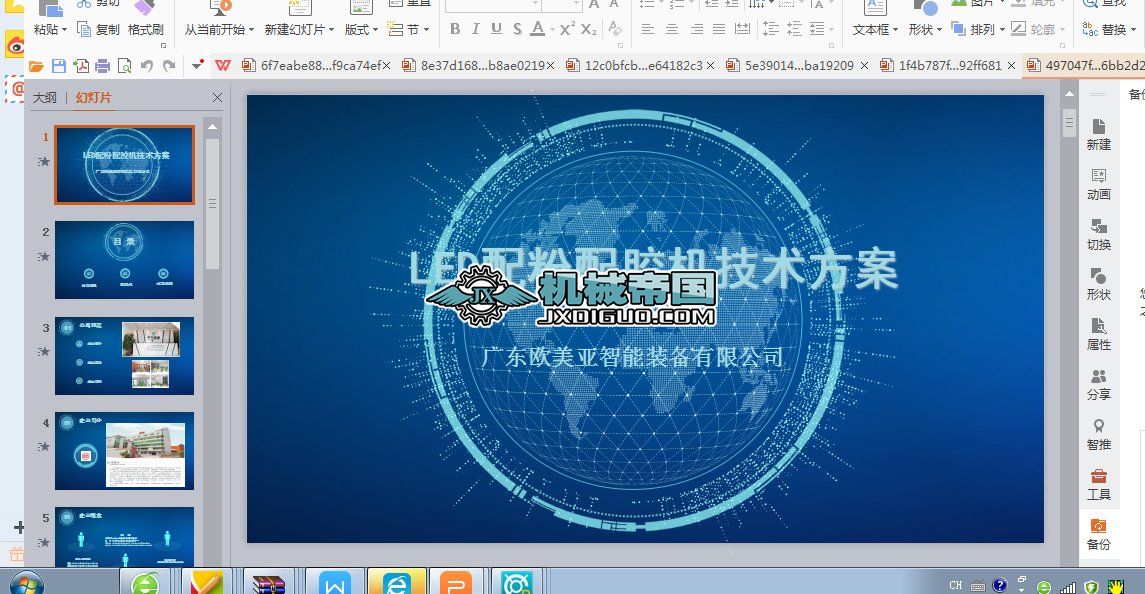Image resolution: width=1145 pixels, height=594 pixels.
Task: Toggle underline formatting
Action: click(497, 29)
